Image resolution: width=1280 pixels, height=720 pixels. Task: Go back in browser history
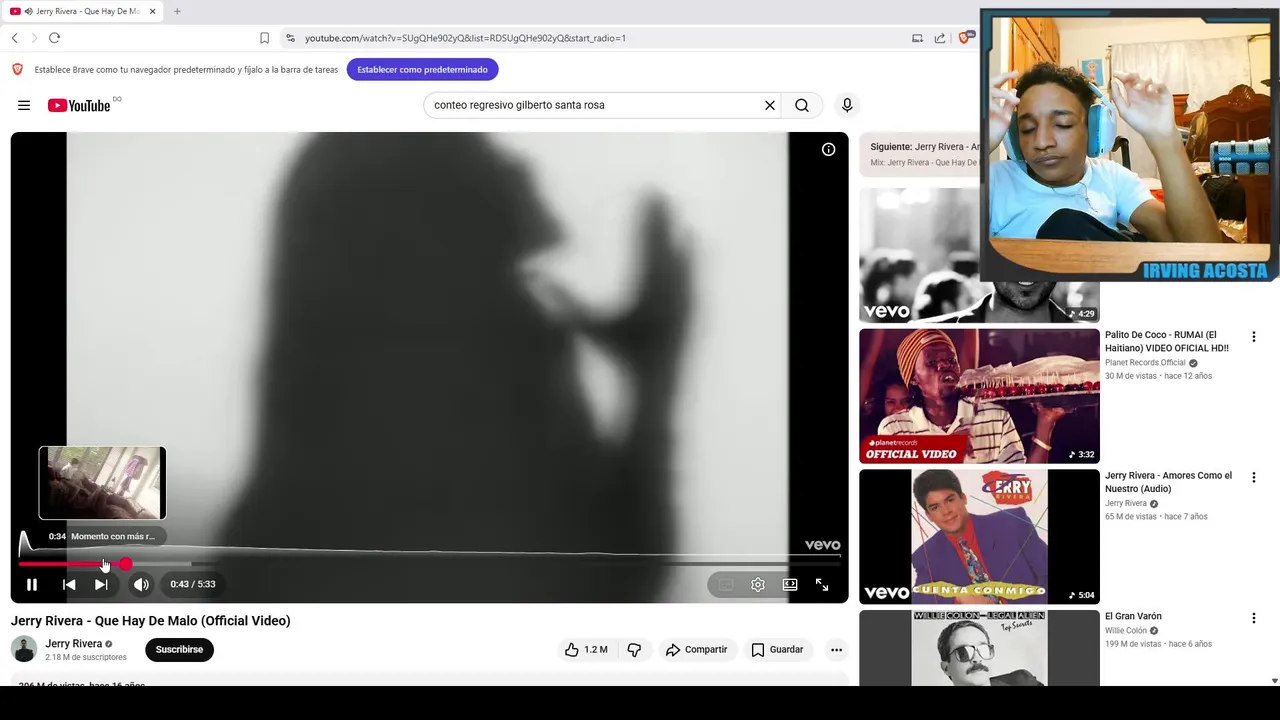click(15, 38)
